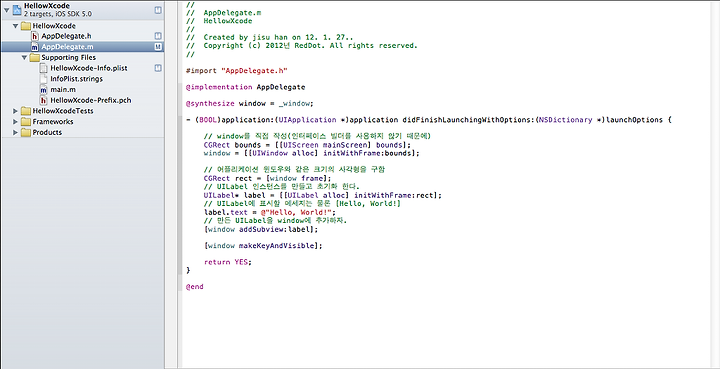Click the status badge beside AppDelegate.h
The width and height of the screenshot is (720, 369).
coord(158,36)
